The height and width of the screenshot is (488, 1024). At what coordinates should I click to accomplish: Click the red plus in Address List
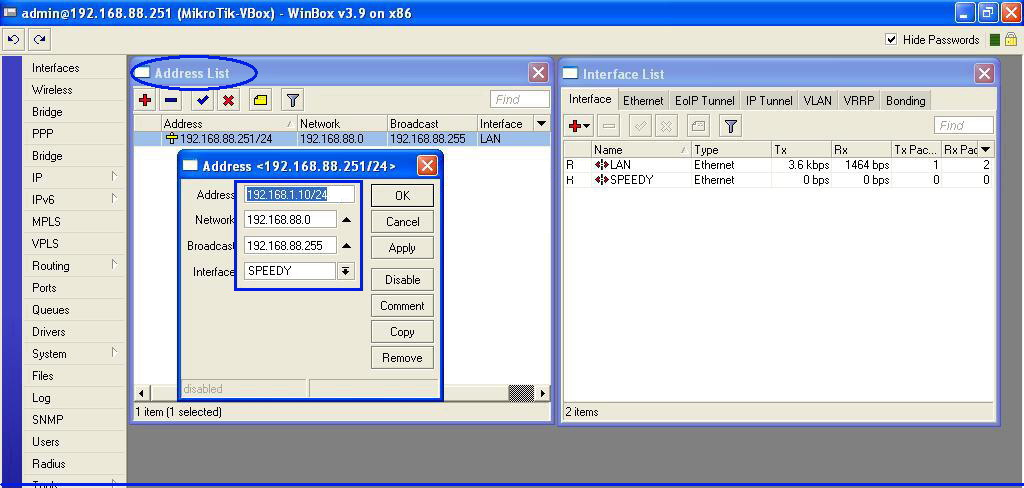coord(145,100)
